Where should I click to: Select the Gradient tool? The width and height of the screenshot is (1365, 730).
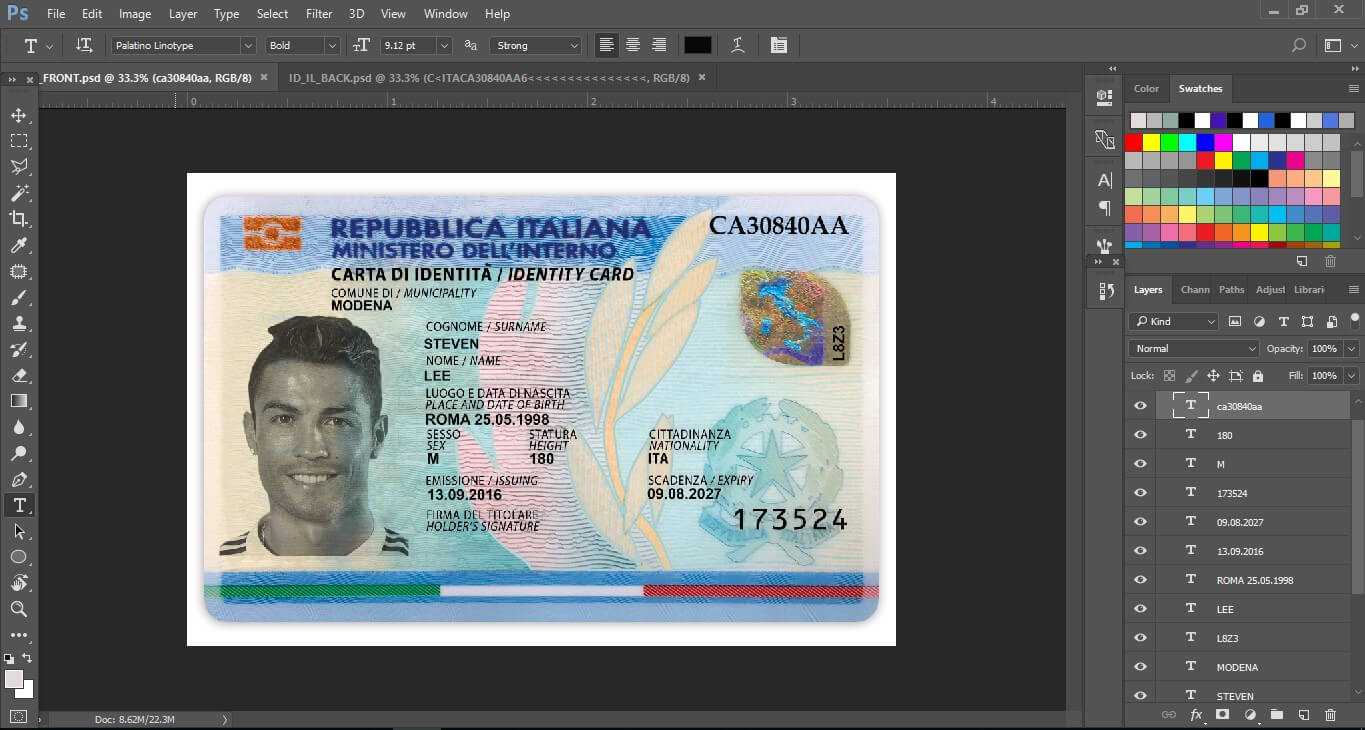(19, 401)
